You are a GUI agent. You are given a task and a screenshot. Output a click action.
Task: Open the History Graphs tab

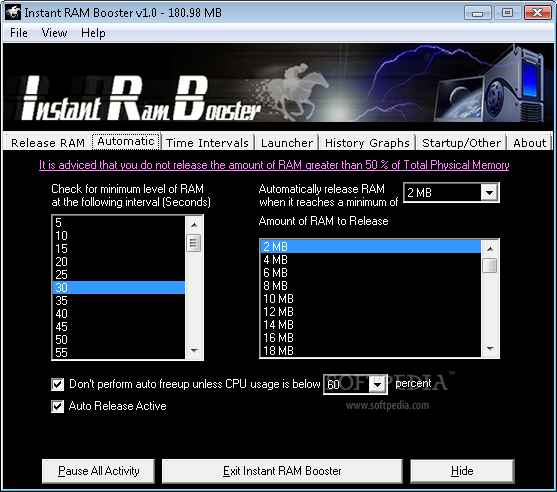click(367, 143)
